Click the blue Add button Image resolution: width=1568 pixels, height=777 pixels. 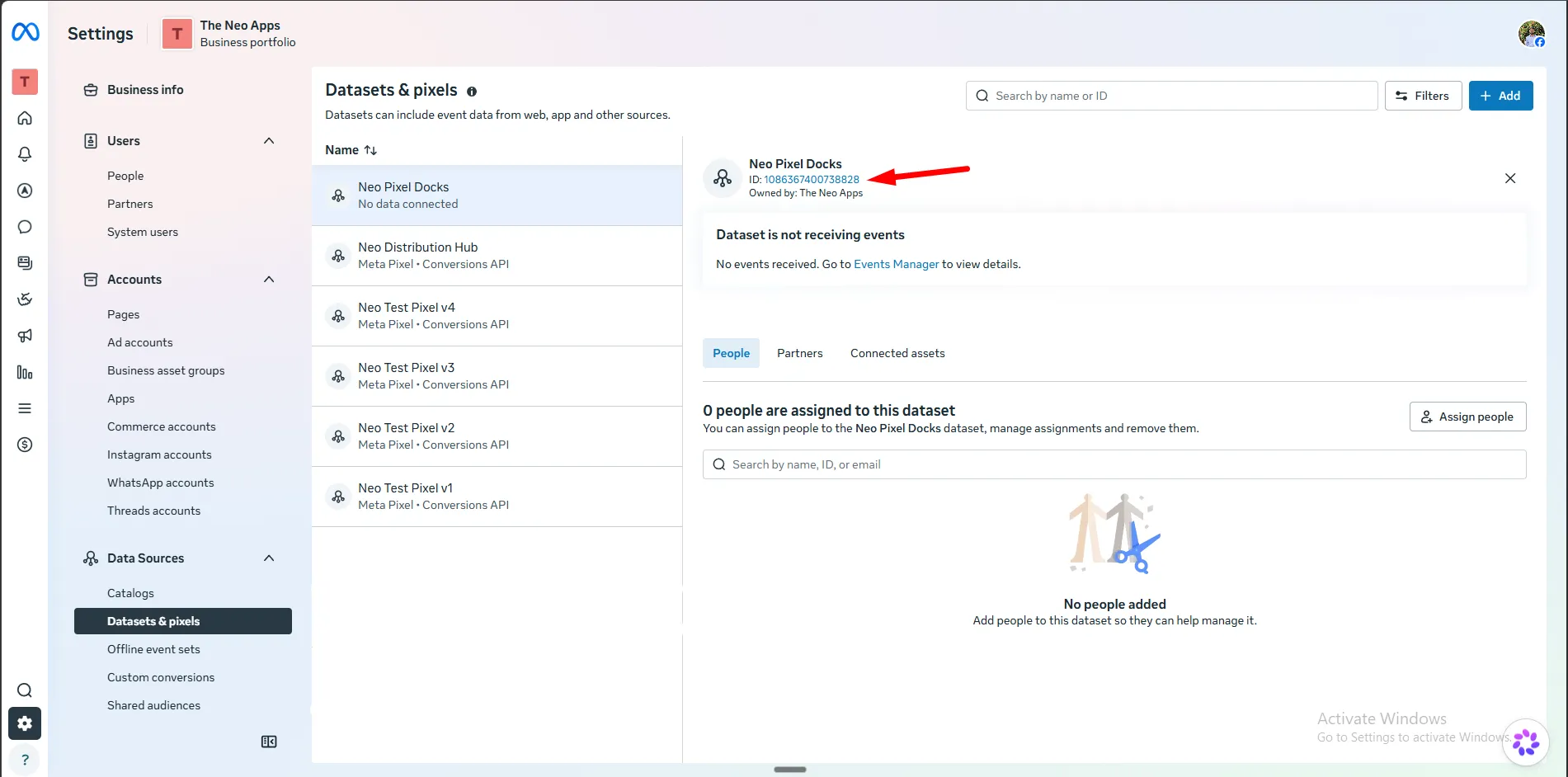(x=1500, y=96)
